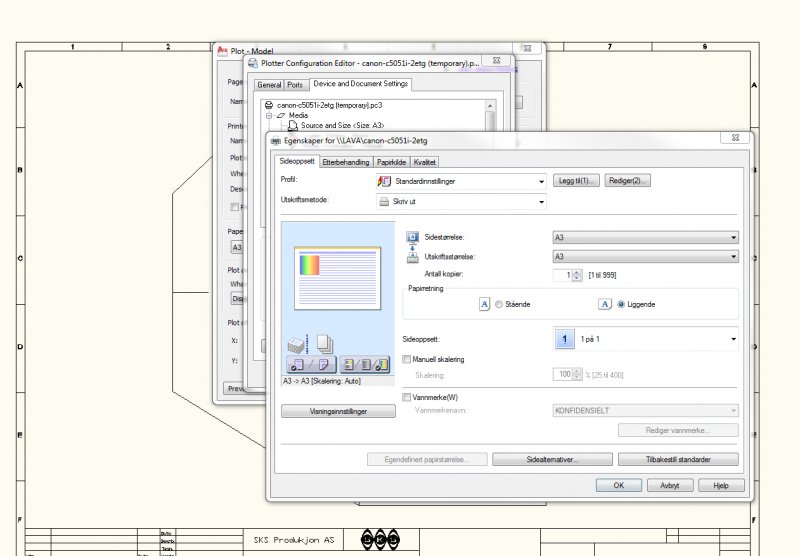Enable the Manuell skalering checkbox
Screen dimensions: 800x556
[407, 360]
